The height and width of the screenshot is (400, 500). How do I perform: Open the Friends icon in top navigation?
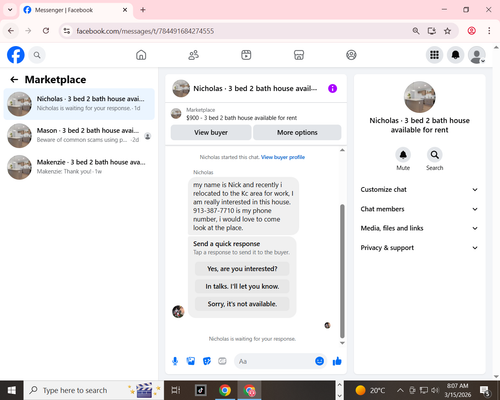point(194,55)
